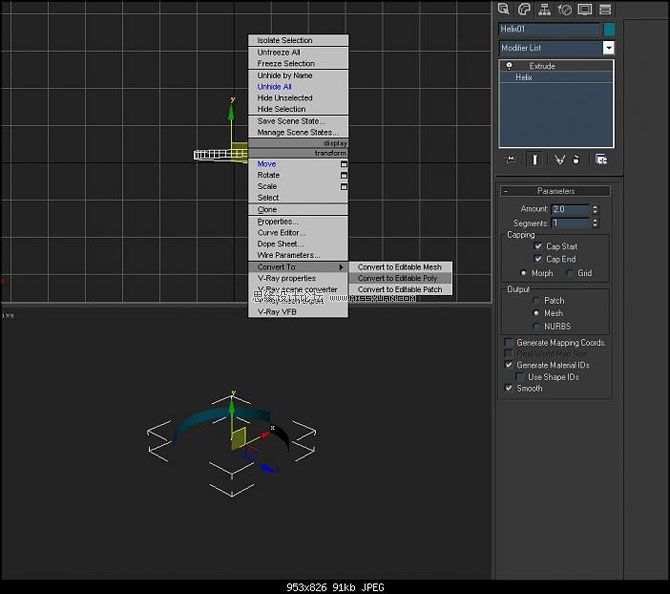This screenshot has height=594, width=670.
Task: Choose Save Scene State menu entry
Action: point(298,121)
